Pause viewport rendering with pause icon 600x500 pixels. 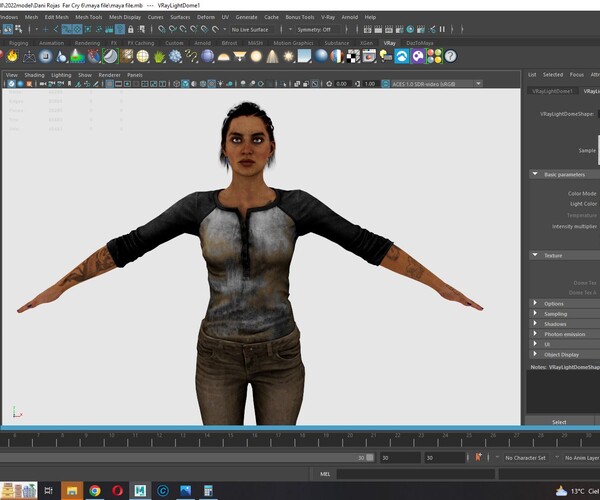click(442, 29)
